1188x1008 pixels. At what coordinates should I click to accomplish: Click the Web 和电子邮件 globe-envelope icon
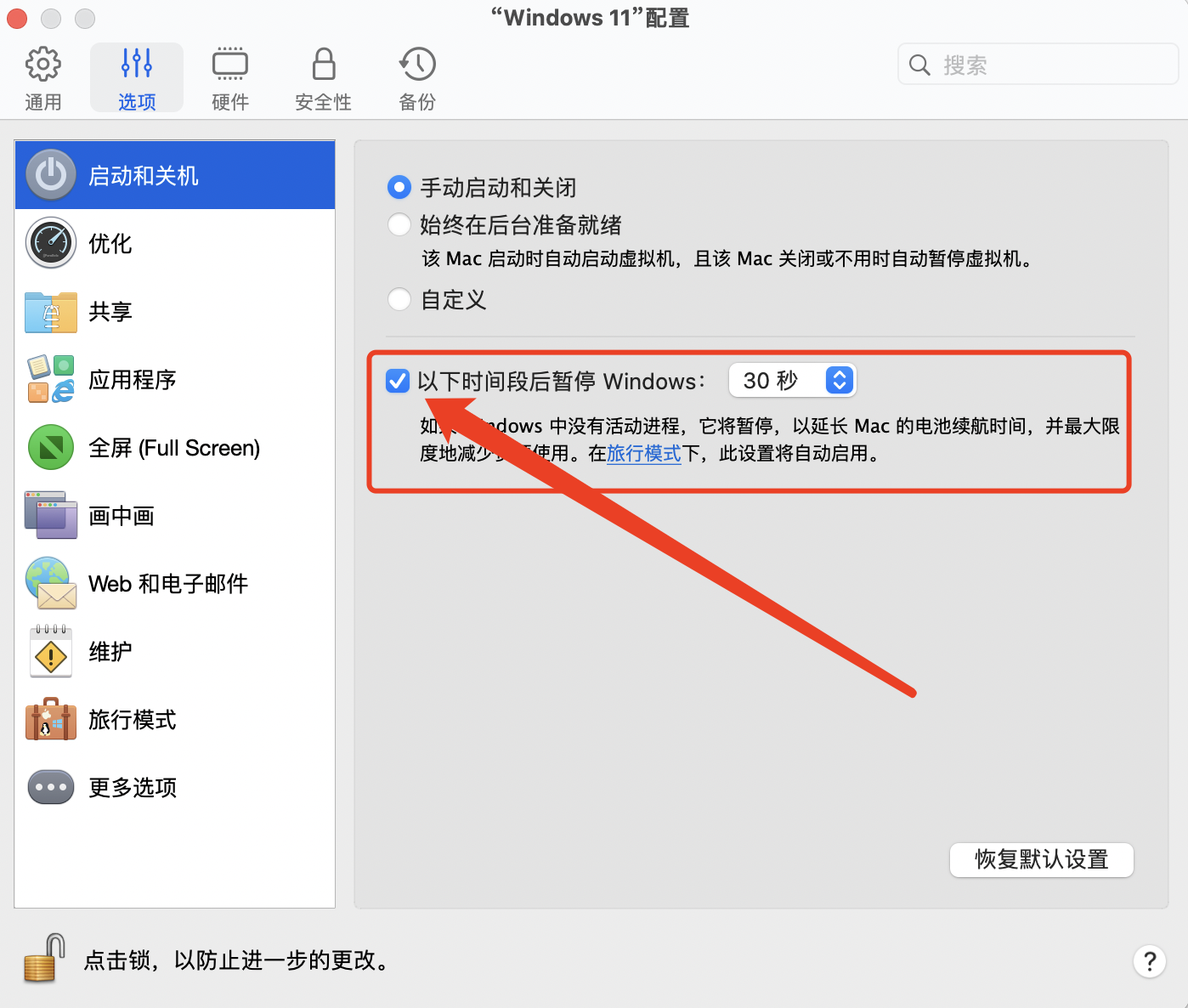tap(51, 583)
